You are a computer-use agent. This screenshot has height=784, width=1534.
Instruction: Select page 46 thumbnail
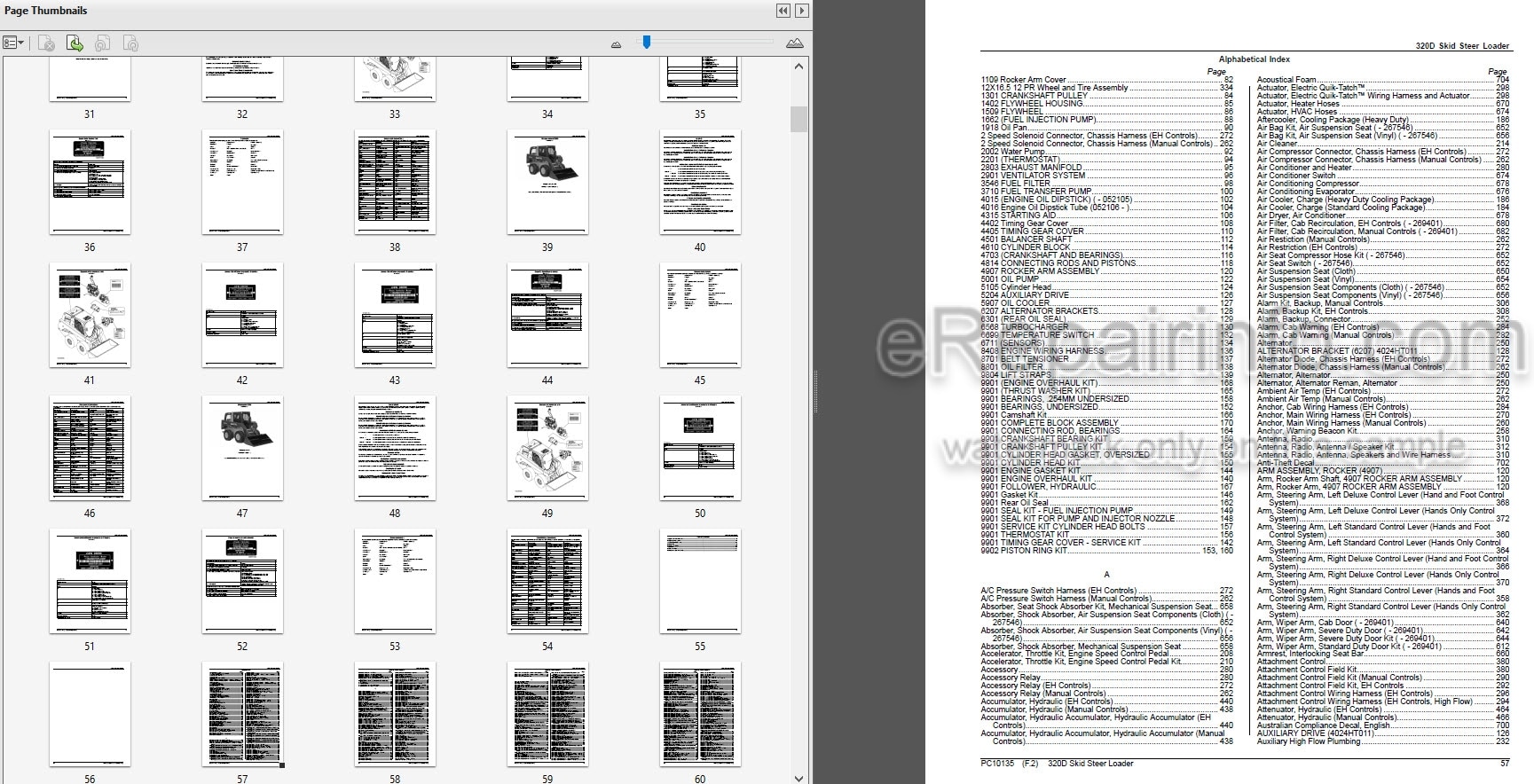click(x=90, y=448)
